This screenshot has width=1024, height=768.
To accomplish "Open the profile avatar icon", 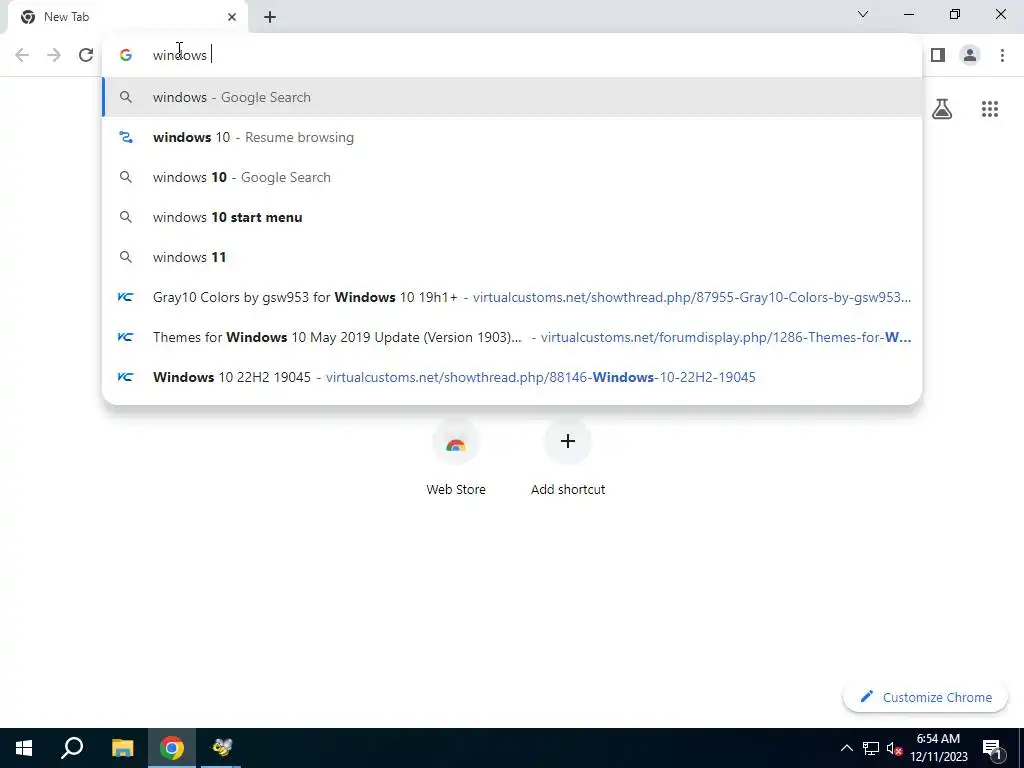I will [970, 55].
